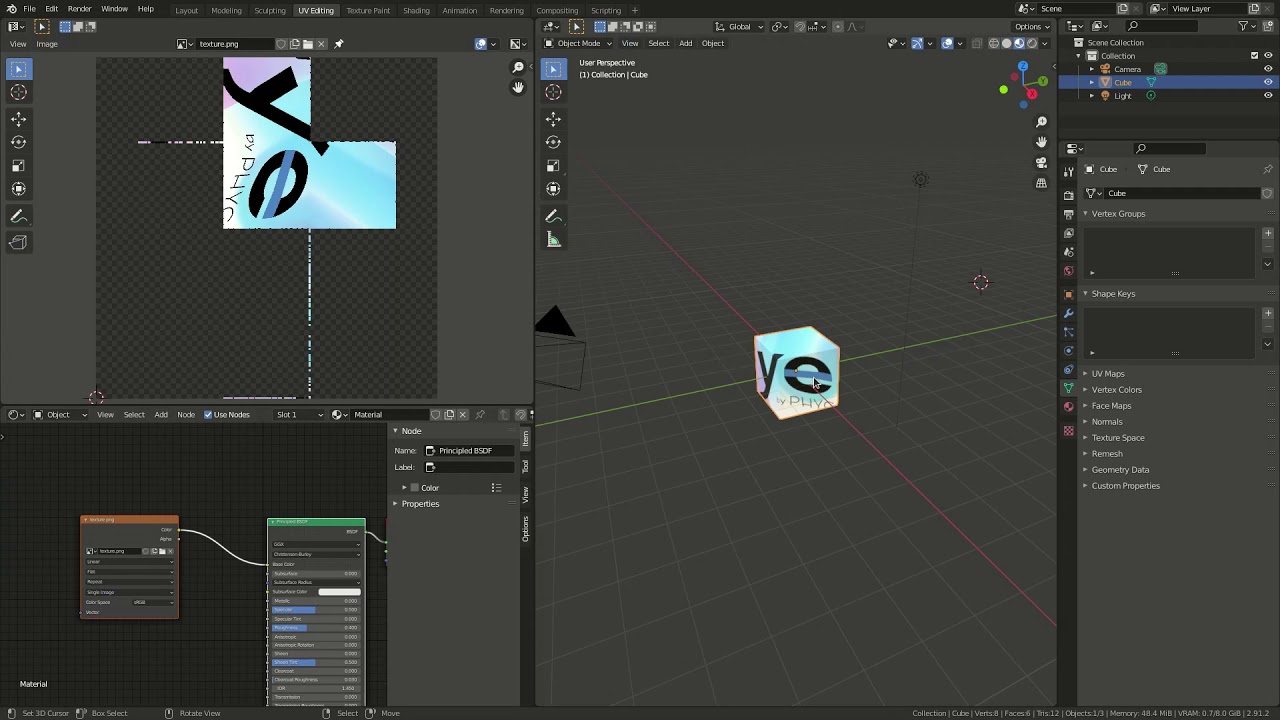The image size is (1280, 720).
Task: Select the Measure tool in 3D viewport
Action: pyautogui.click(x=553, y=240)
